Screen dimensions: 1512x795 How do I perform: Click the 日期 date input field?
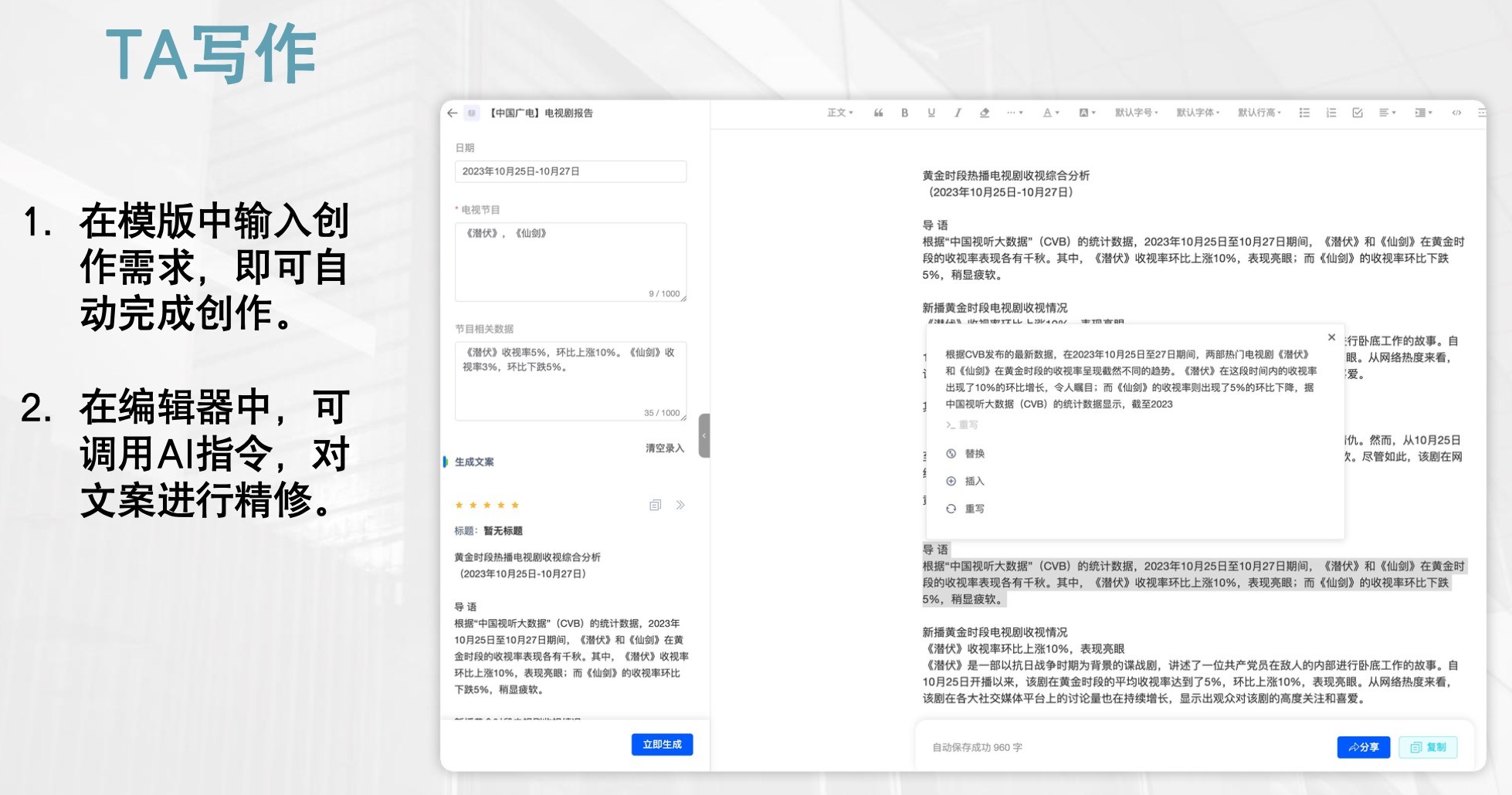click(x=571, y=171)
